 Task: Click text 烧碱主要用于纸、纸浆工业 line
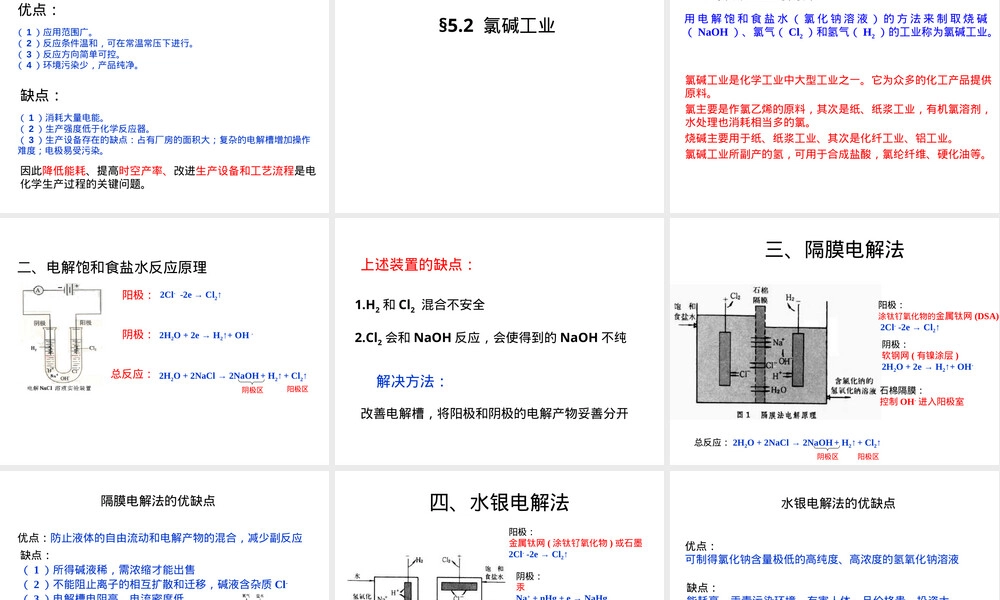(x=820, y=138)
